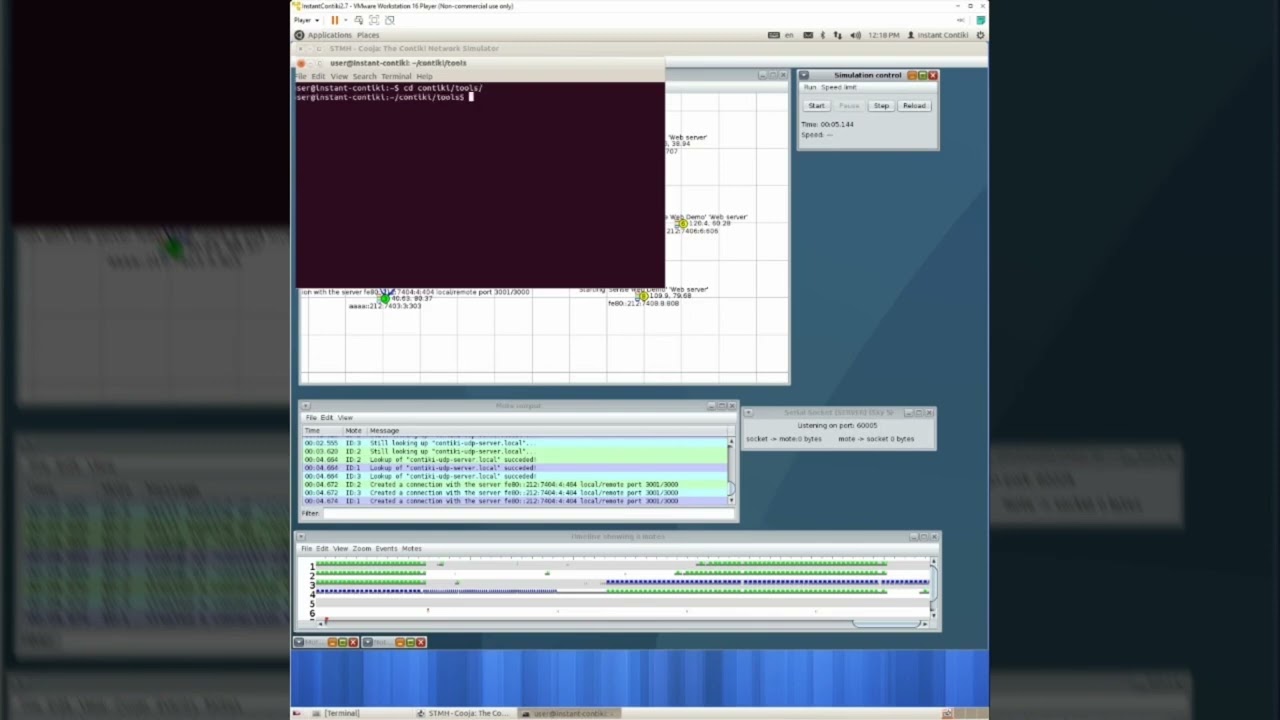Open Events menu in Timeline window
Viewport: 1280px width, 720px height.
pyautogui.click(x=386, y=549)
